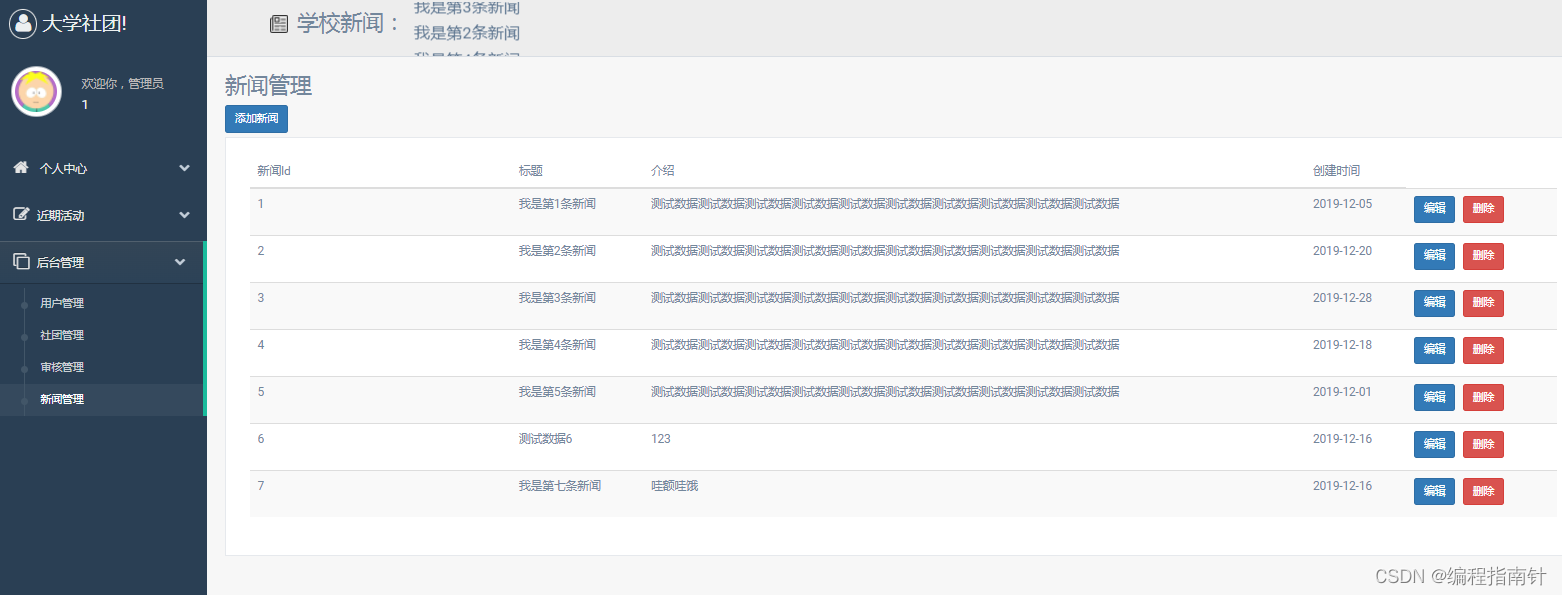
Task: Click date cell 2019-12-18
Action: point(1343,345)
